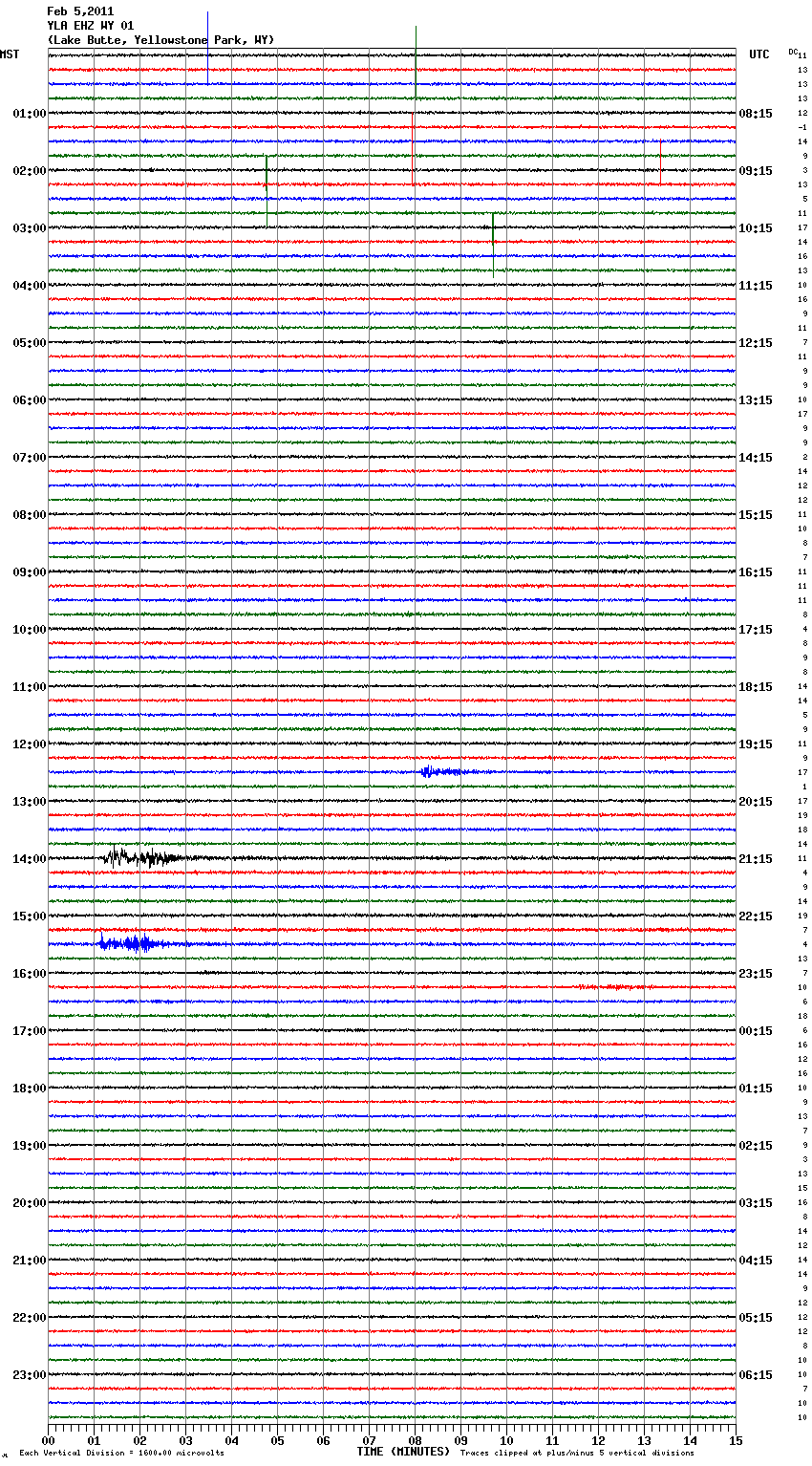The image size is (812, 1466).
Task: Click the 'TIME (MINUTES)' axis title
Action: [403, 1452]
